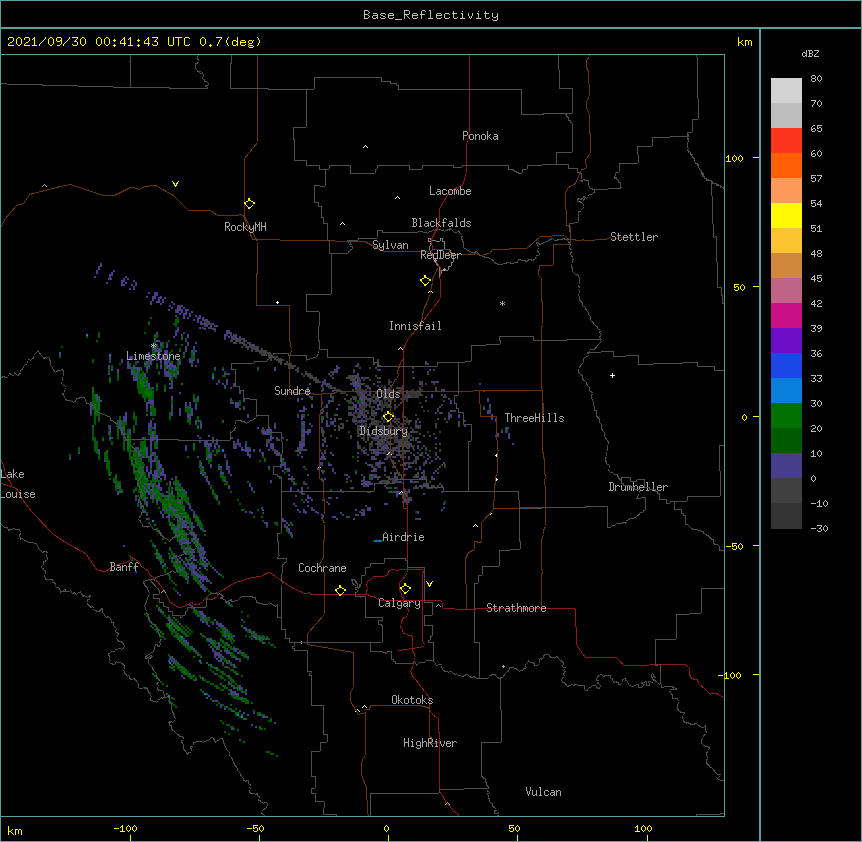
Task: Click the Limestone label
Action: (153, 356)
